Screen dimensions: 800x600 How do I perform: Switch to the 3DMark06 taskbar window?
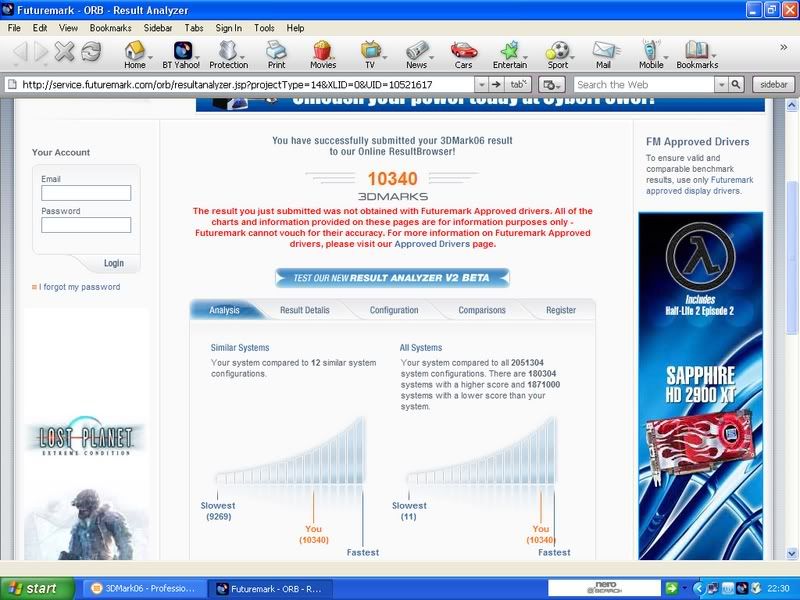(143, 589)
